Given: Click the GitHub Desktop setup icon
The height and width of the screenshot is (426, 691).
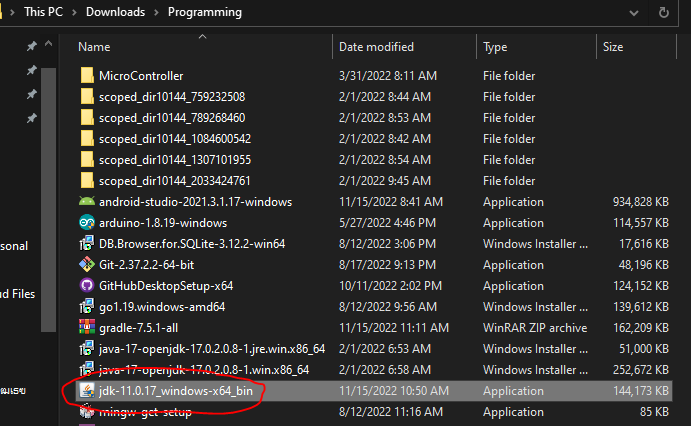Looking at the screenshot, I should (x=87, y=285).
